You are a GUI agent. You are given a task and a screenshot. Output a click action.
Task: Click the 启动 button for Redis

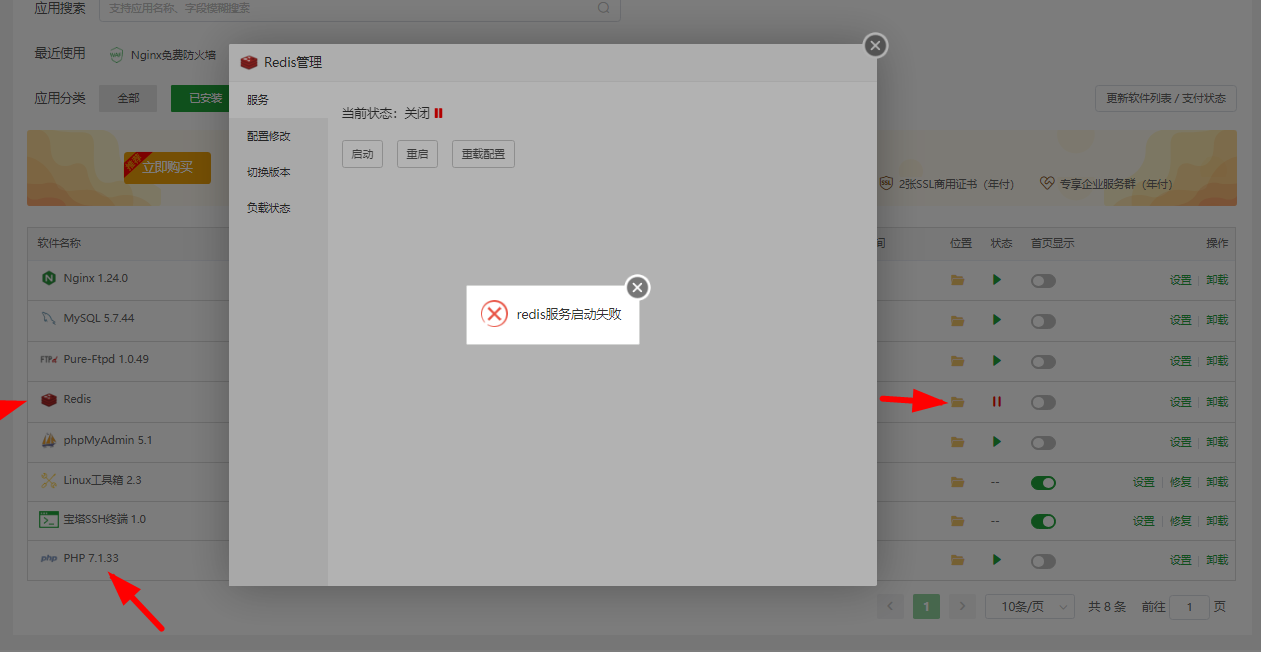(362, 154)
